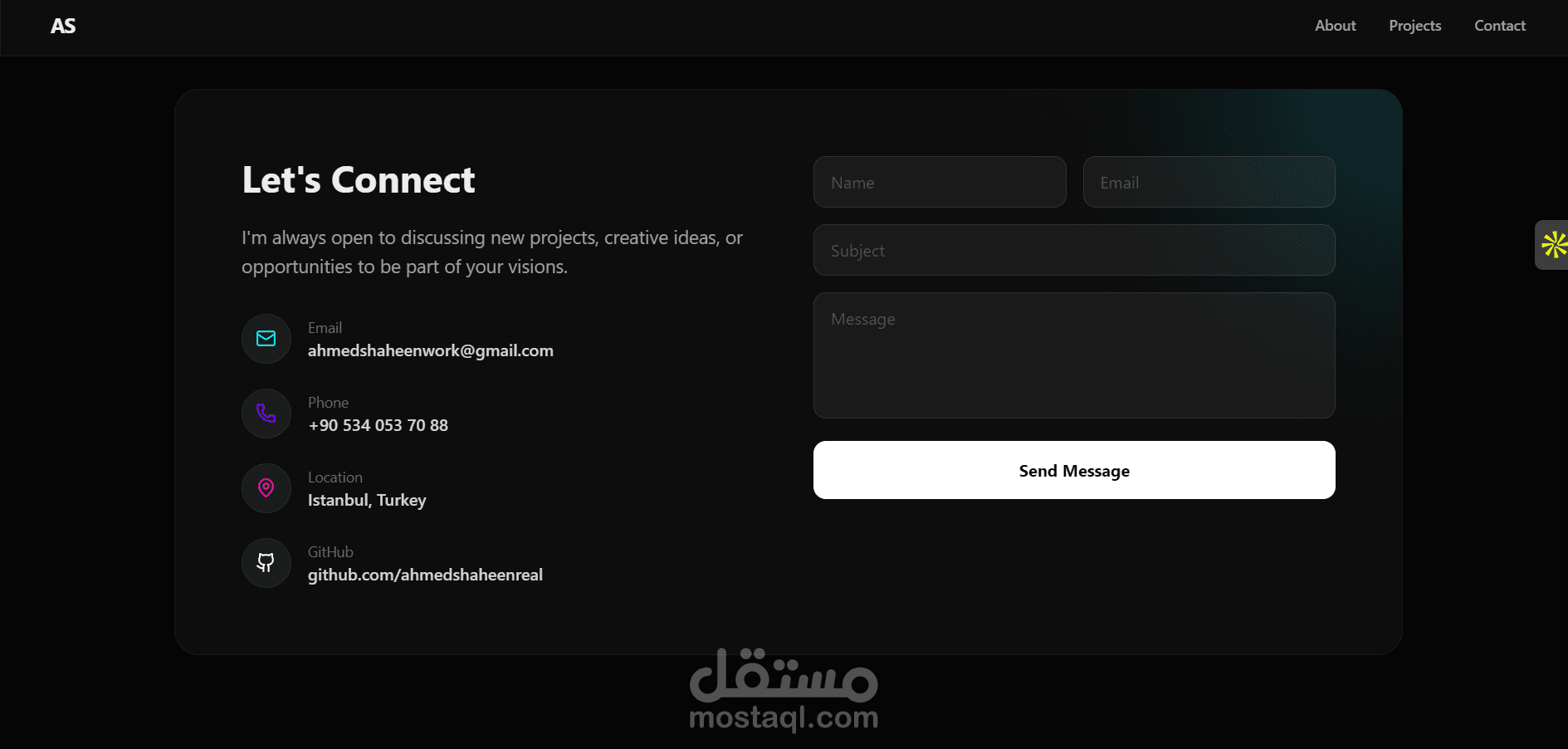
Task: Click the GitHub logo icon
Action: tap(266, 562)
